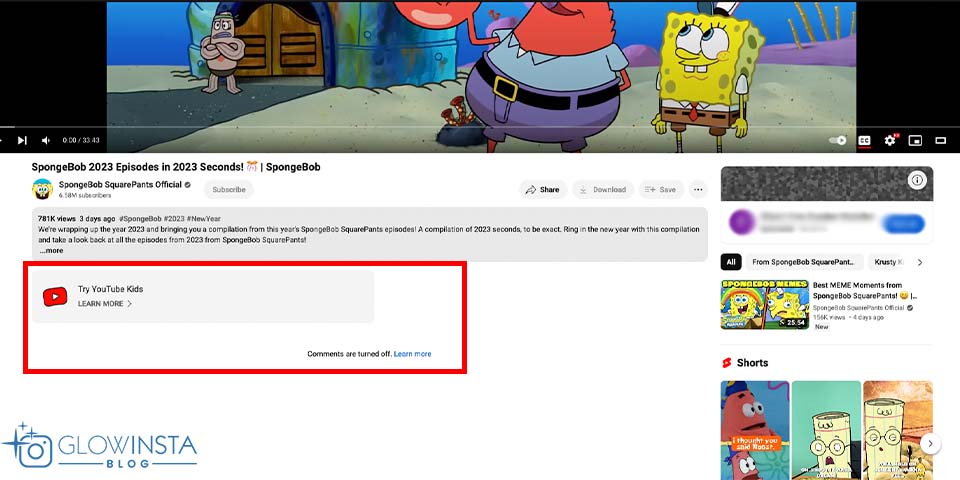Open LEARN MORE for YouTube Kids

pyautogui.click(x=105, y=304)
